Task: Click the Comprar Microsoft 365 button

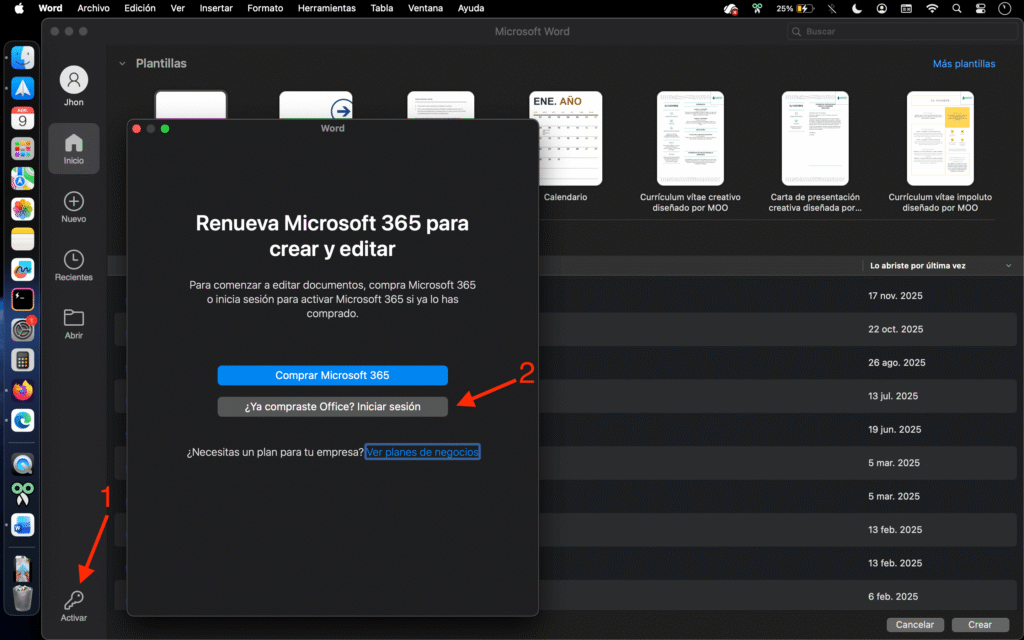Action: click(x=332, y=375)
